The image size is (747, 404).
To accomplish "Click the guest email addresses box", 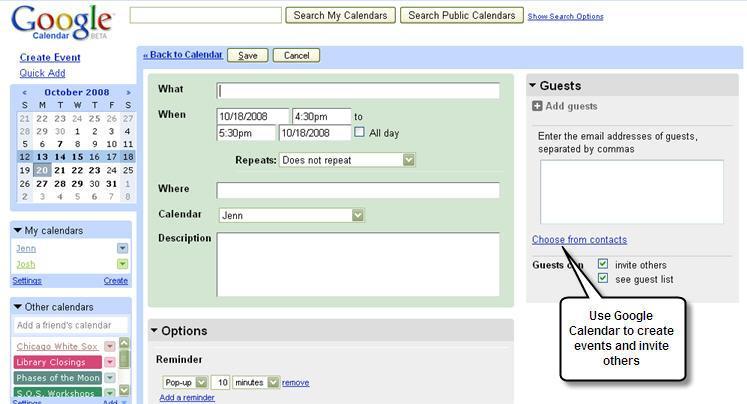I will click(x=632, y=192).
